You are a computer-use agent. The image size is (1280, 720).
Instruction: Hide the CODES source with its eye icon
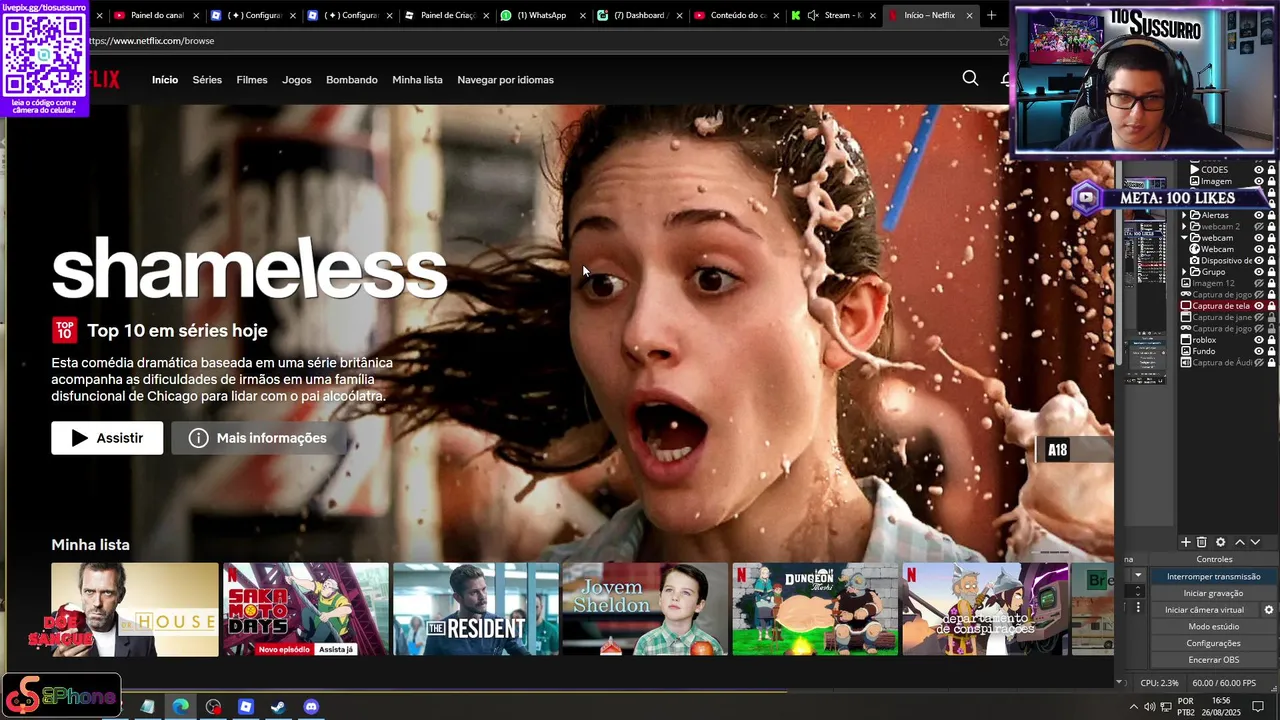(x=1259, y=170)
